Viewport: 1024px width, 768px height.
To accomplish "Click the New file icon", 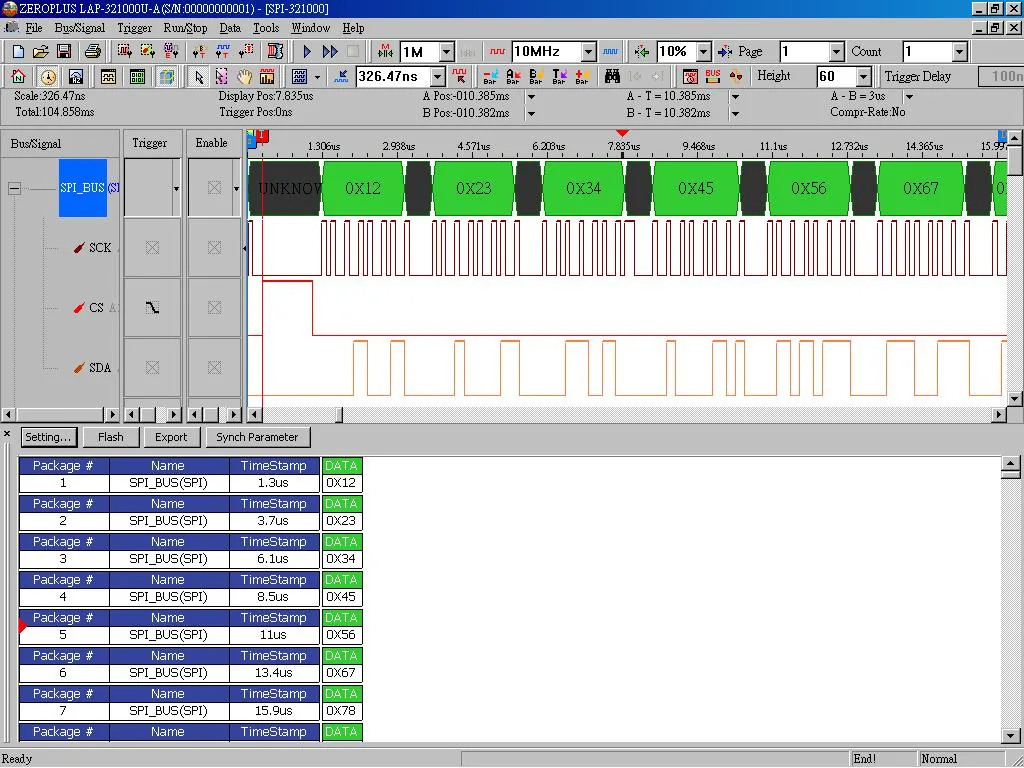I will [x=18, y=52].
